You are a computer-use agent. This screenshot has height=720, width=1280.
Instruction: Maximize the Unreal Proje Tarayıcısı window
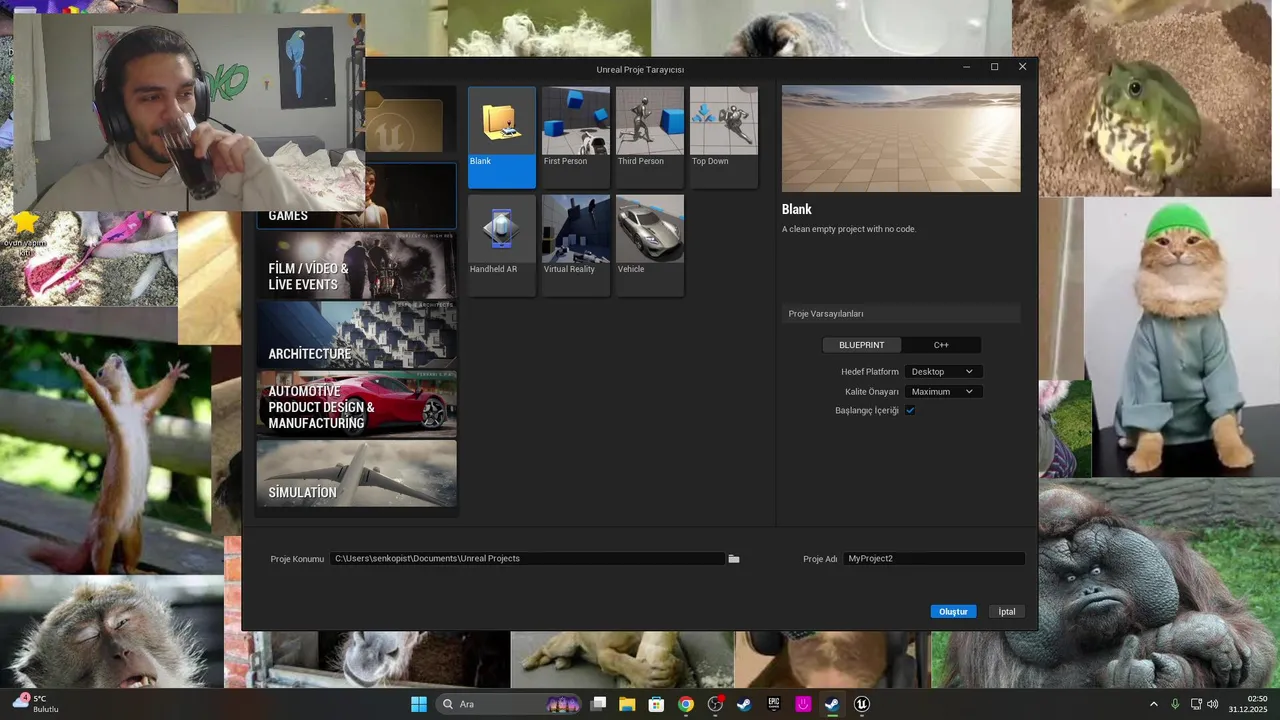pyautogui.click(x=994, y=67)
